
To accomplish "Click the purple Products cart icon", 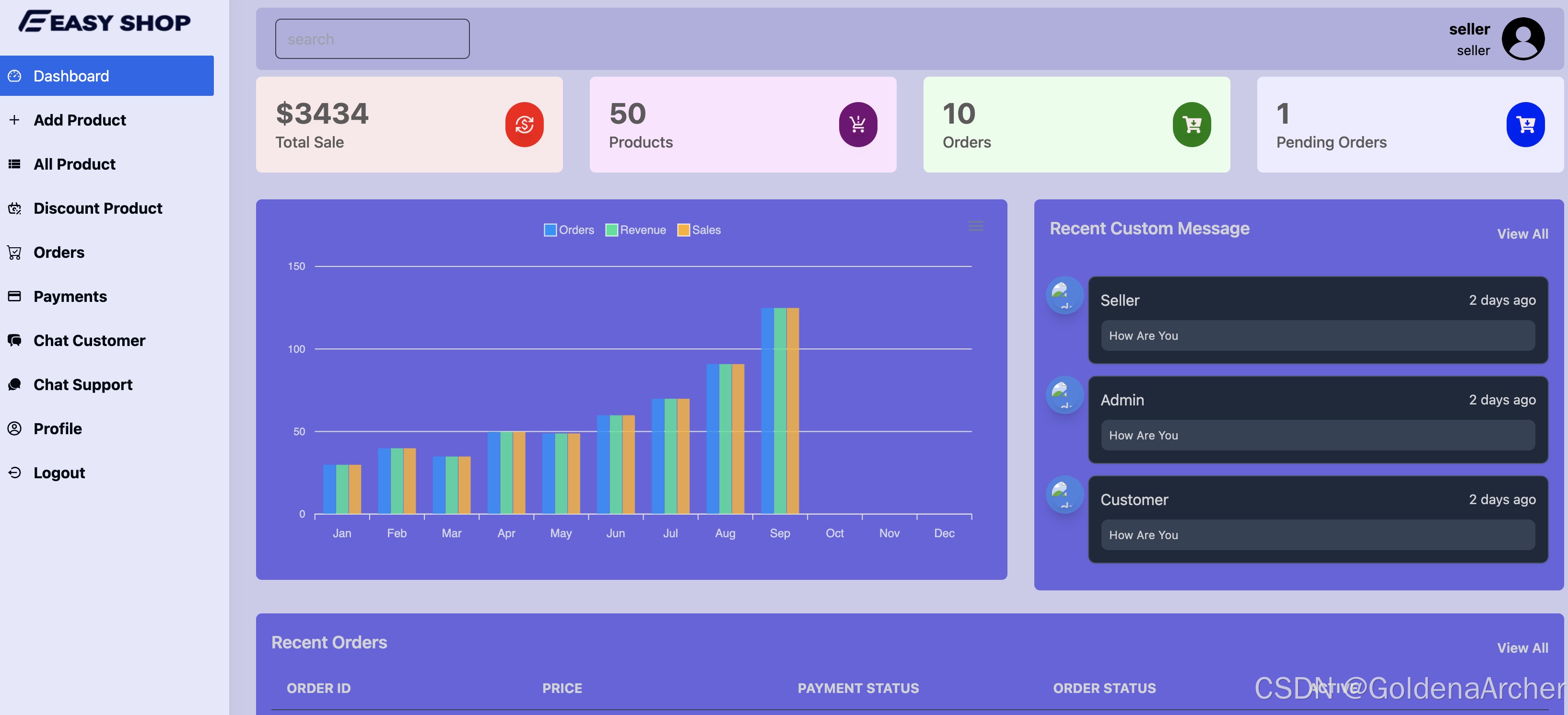I will [x=858, y=125].
